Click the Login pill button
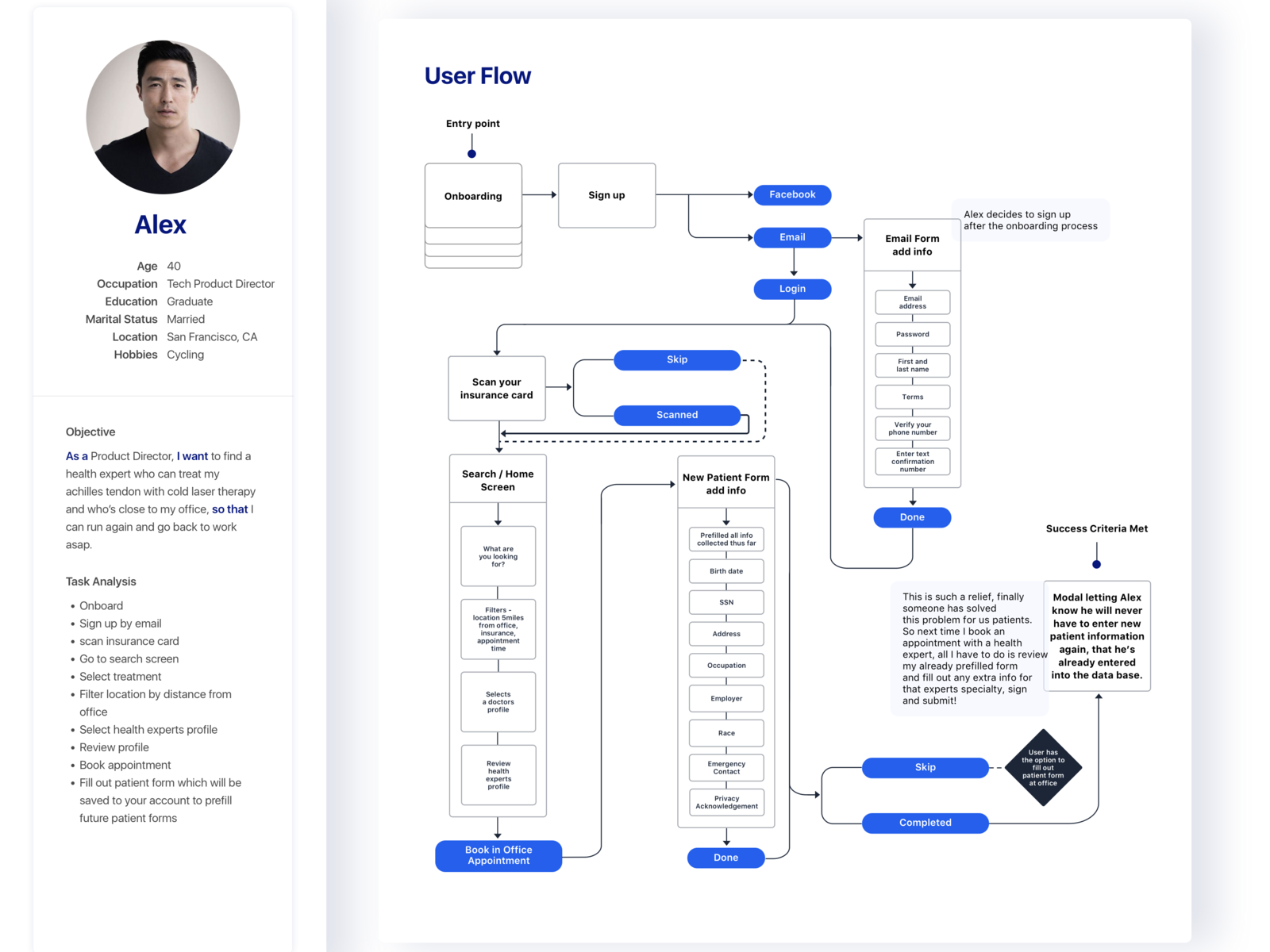The width and height of the screenshot is (1270, 952). (x=791, y=289)
